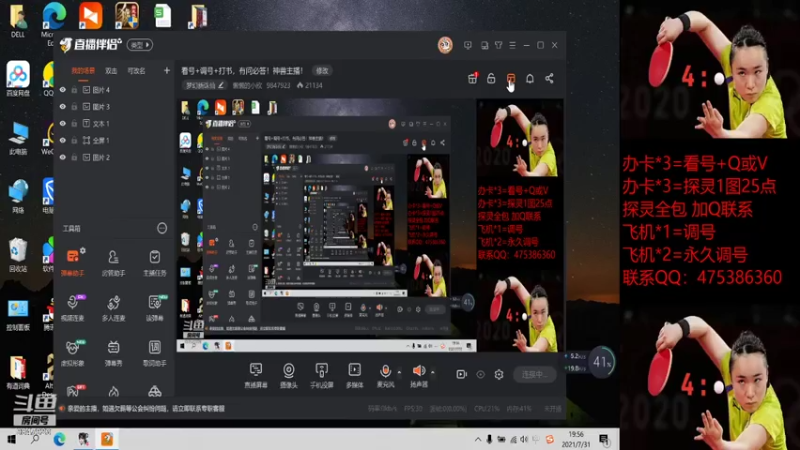Select the 全屏 1 source row

tap(115, 140)
